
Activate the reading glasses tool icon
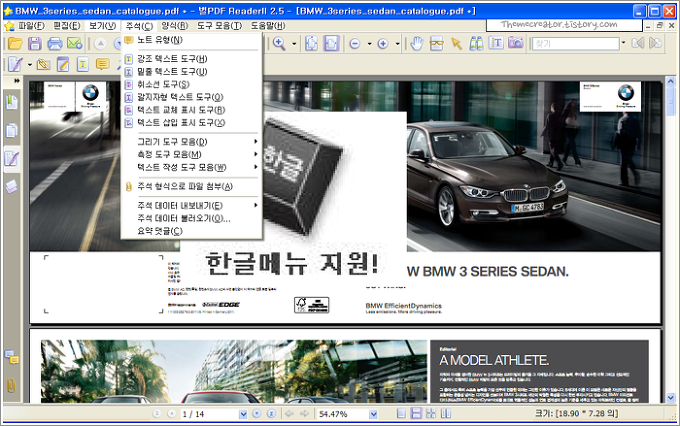436,43
